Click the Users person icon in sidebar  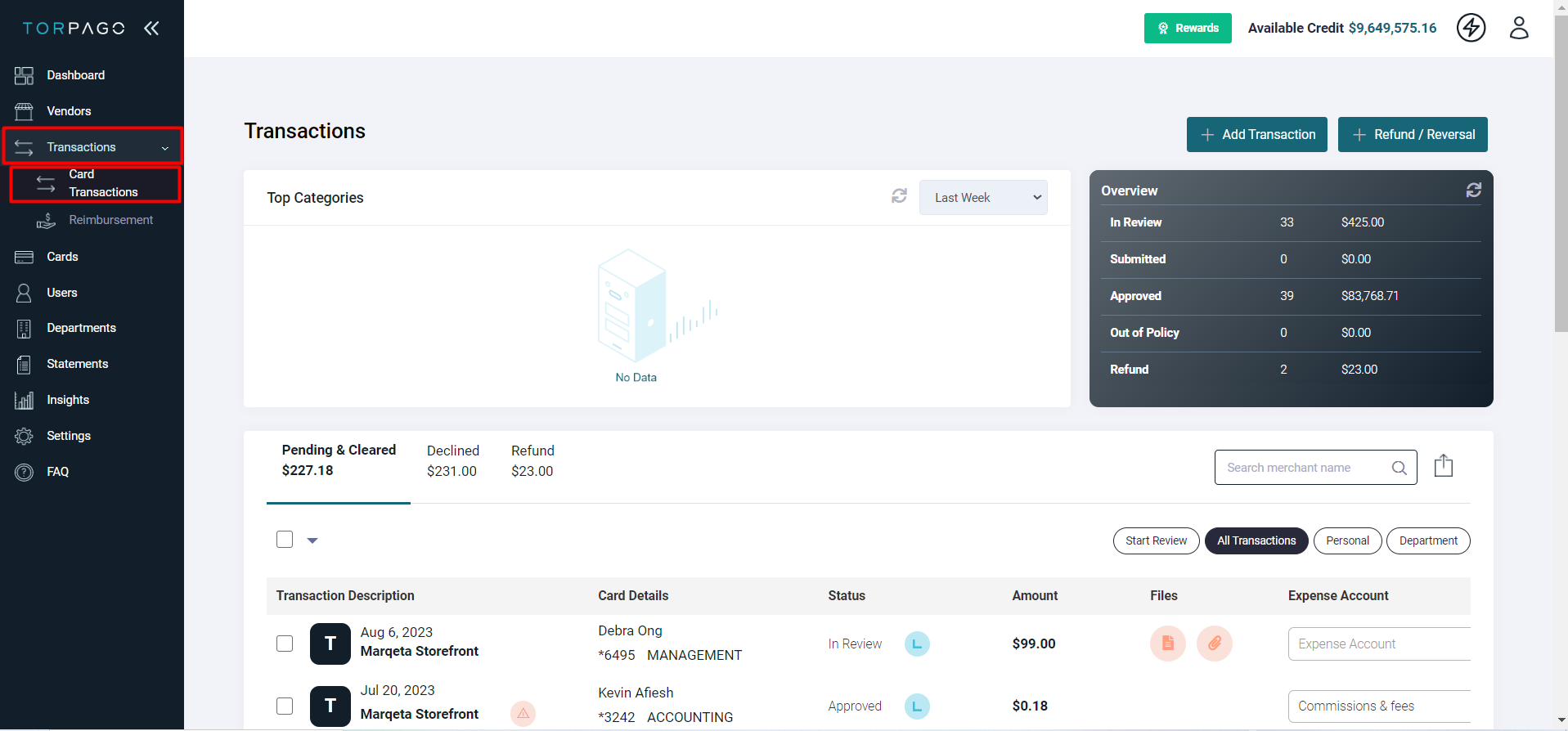[x=24, y=293]
